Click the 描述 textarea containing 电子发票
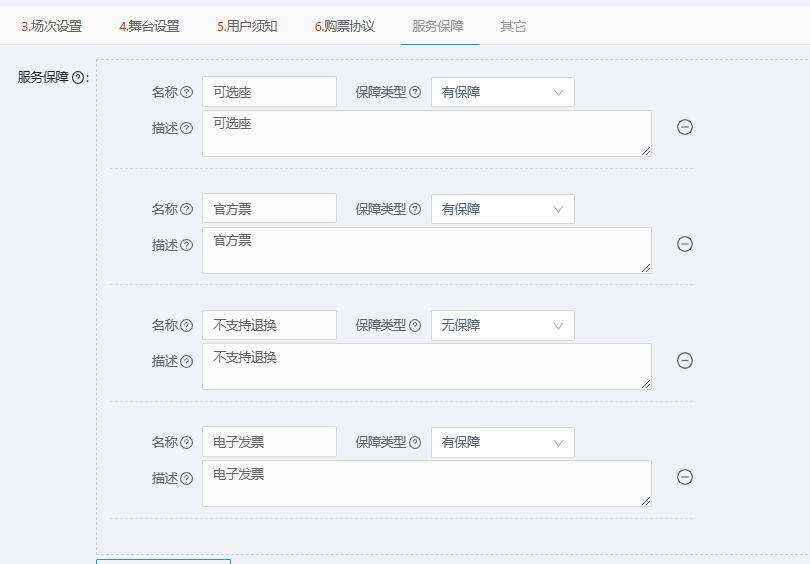Image resolution: width=810 pixels, height=564 pixels. click(427, 483)
